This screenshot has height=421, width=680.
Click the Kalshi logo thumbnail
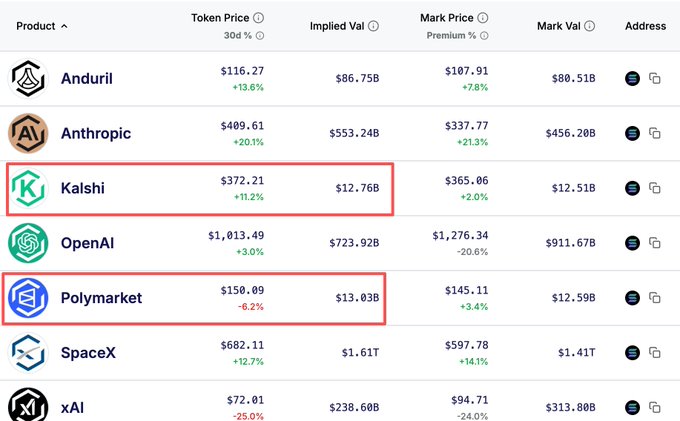(x=28, y=188)
